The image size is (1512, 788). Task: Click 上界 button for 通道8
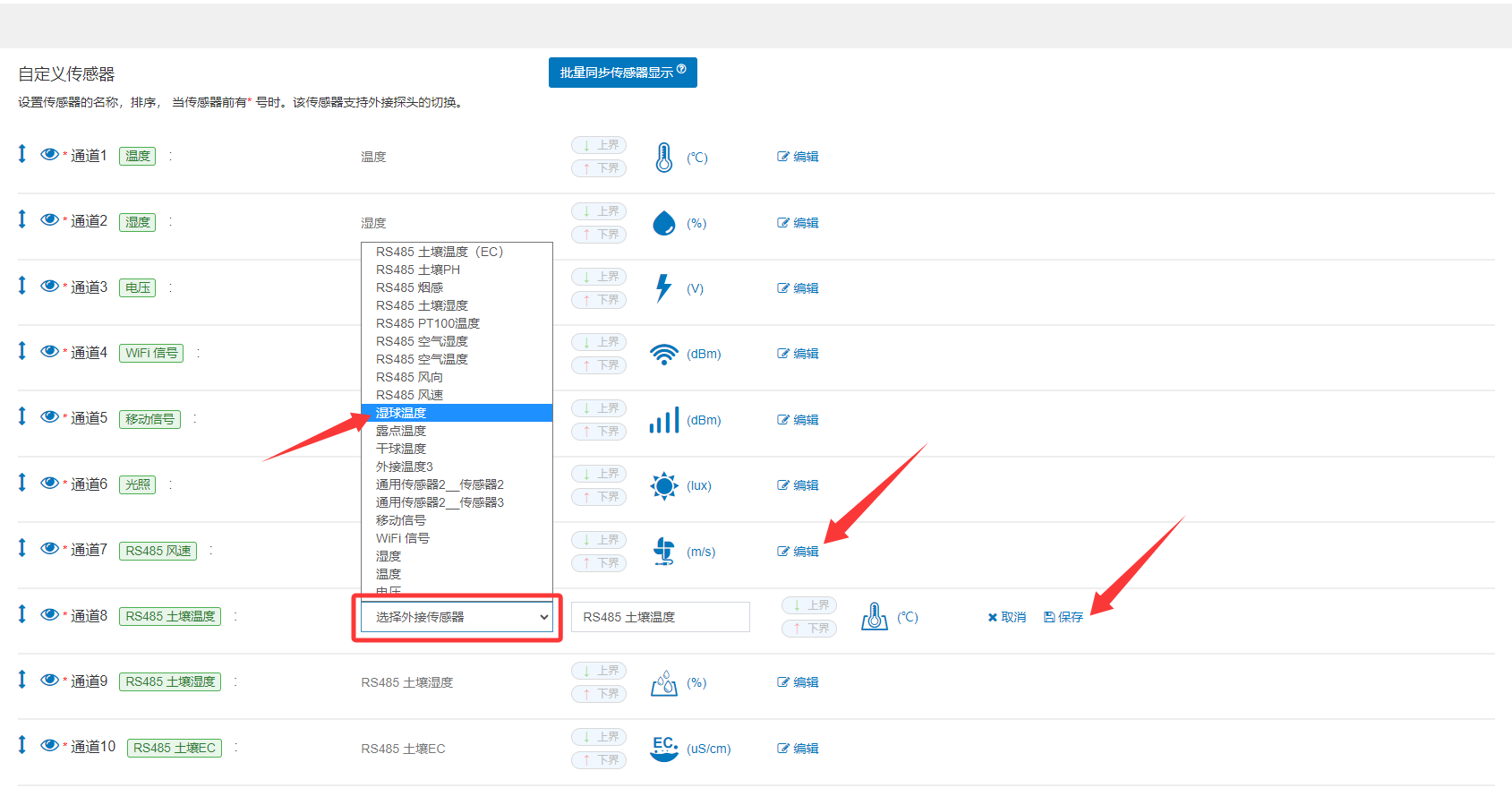(x=809, y=605)
